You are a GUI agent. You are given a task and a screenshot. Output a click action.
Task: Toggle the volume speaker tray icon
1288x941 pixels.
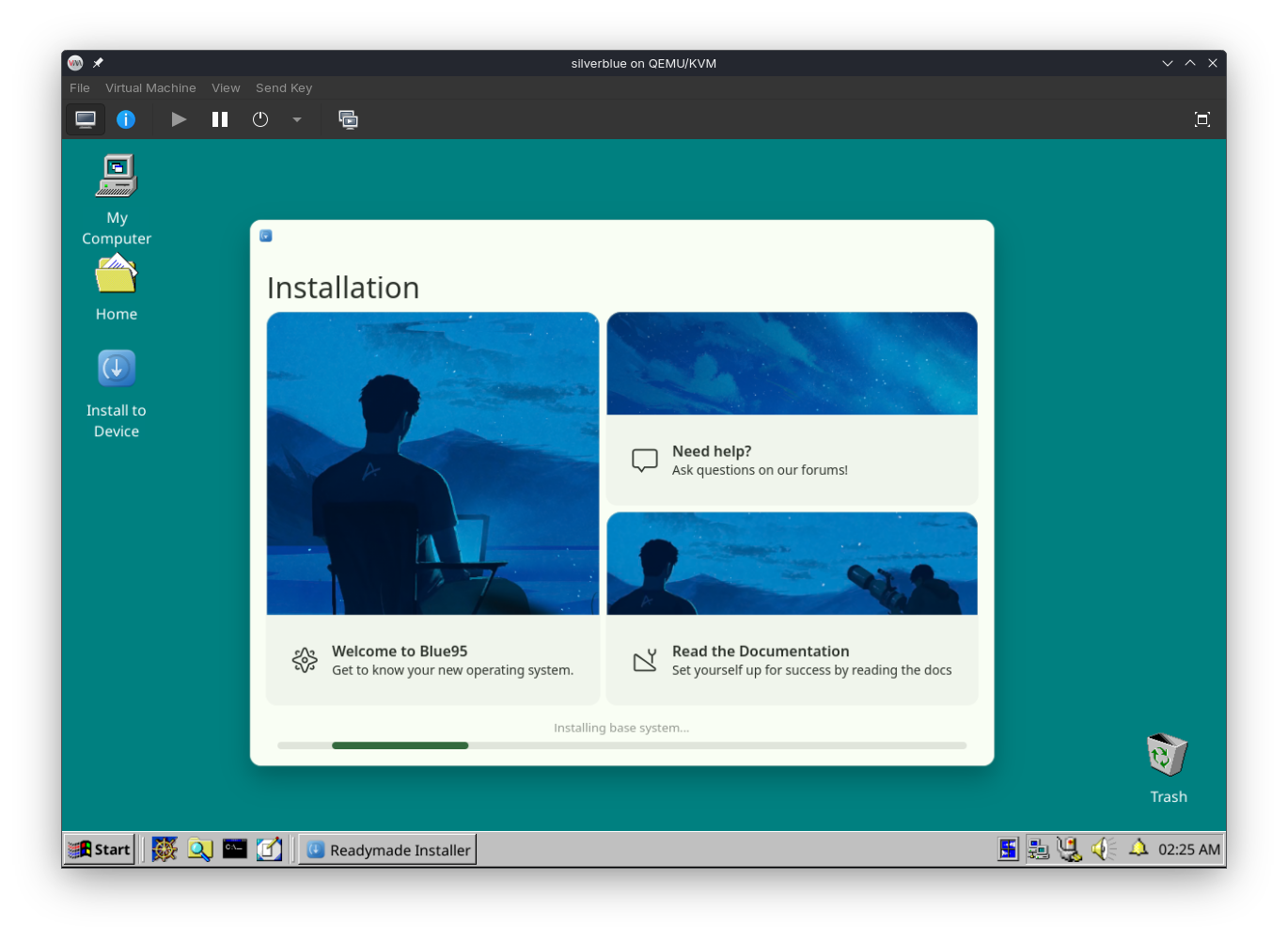[x=1103, y=850]
